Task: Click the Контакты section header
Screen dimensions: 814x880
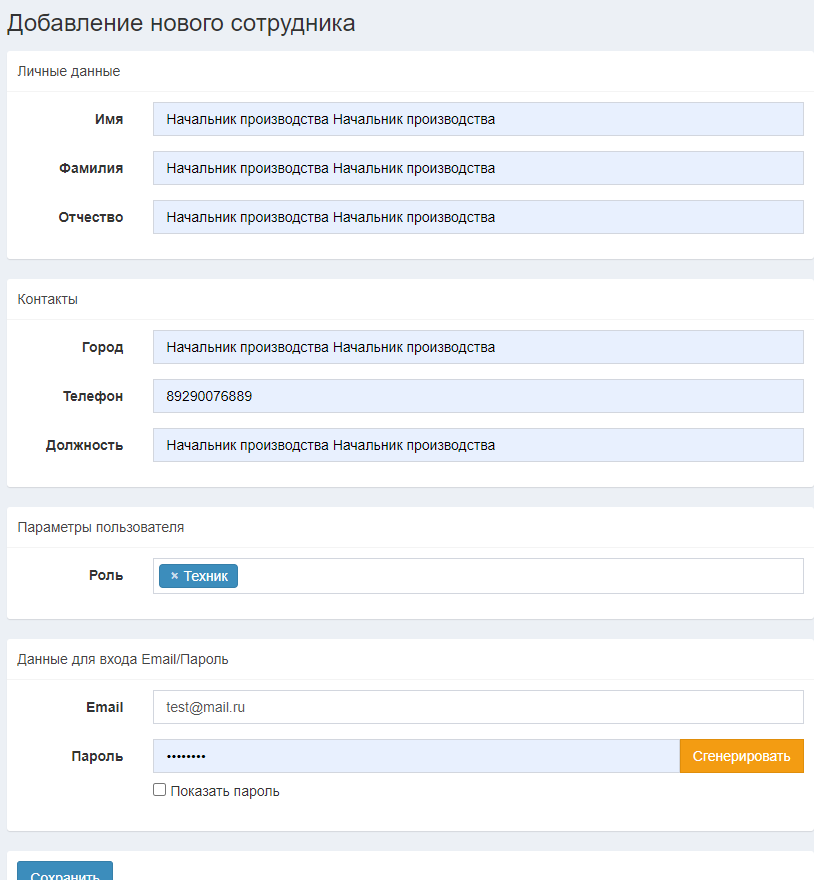Action: pyautogui.click(x=48, y=299)
